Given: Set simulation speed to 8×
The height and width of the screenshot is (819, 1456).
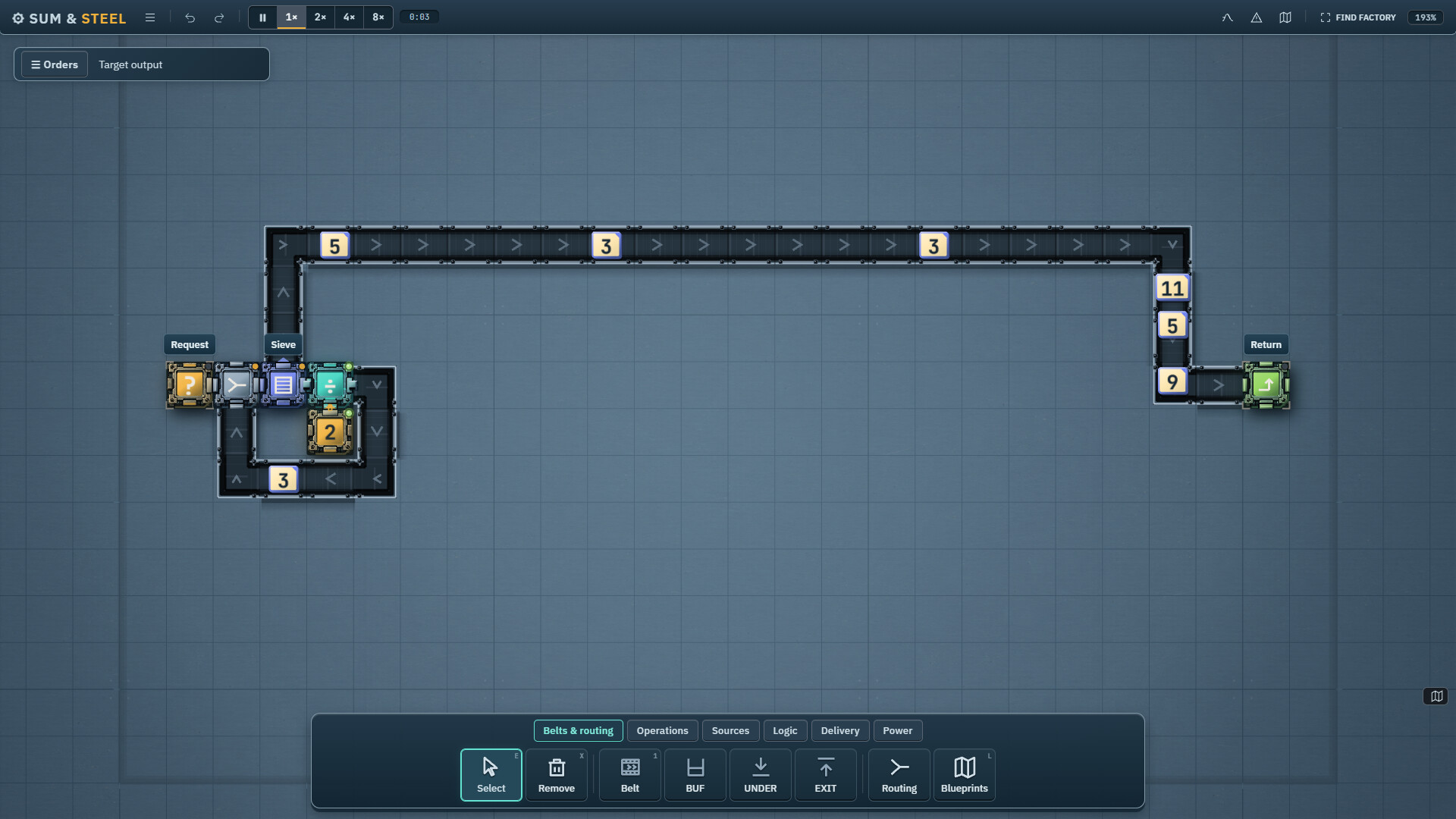Looking at the screenshot, I should (x=378, y=17).
